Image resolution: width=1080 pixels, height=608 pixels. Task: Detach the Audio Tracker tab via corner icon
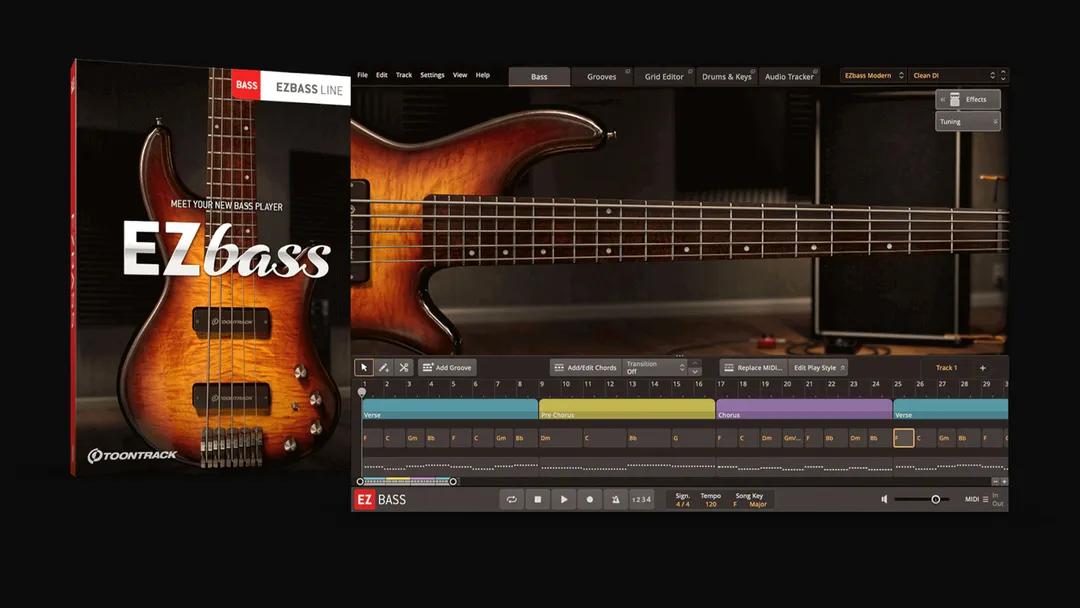point(816,71)
